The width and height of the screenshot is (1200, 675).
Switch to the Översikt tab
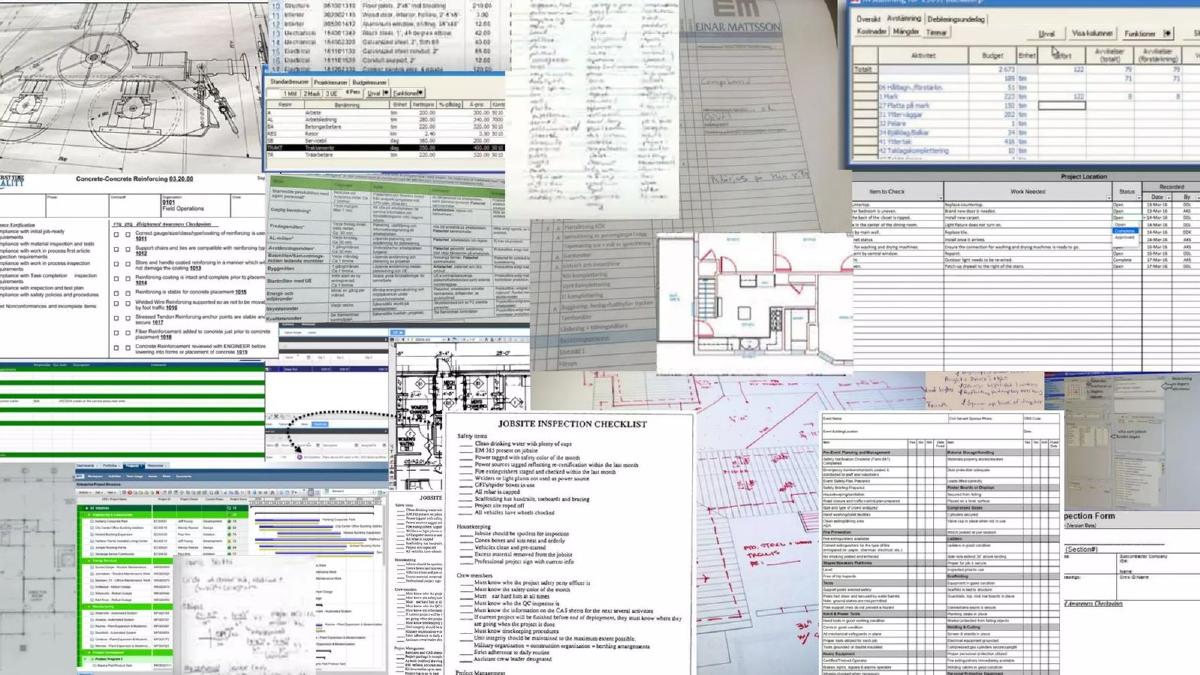(868, 19)
